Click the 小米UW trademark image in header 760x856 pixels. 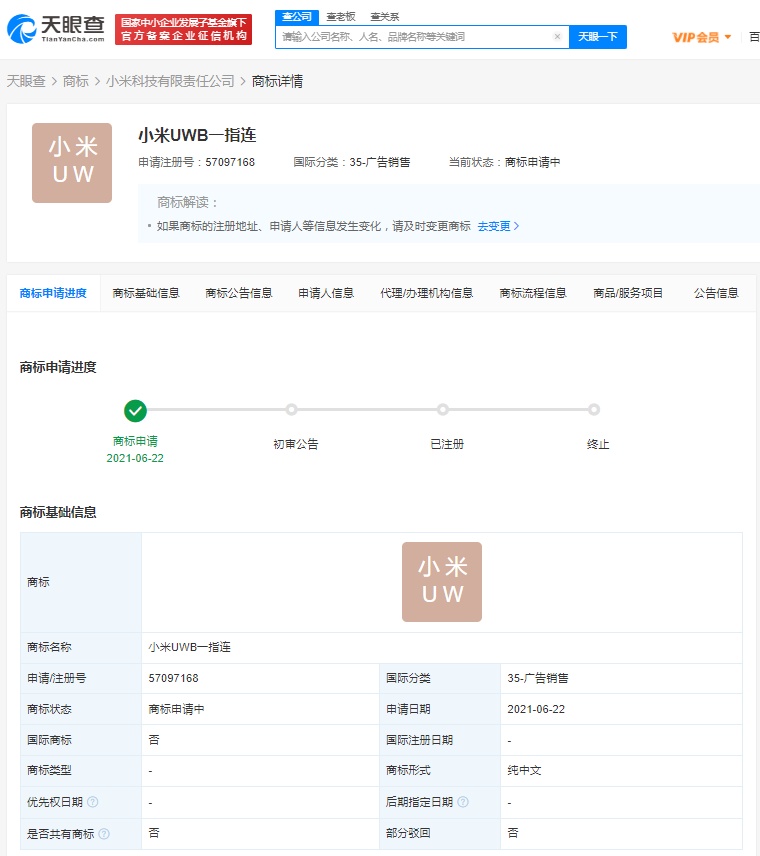click(x=72, y=163)
